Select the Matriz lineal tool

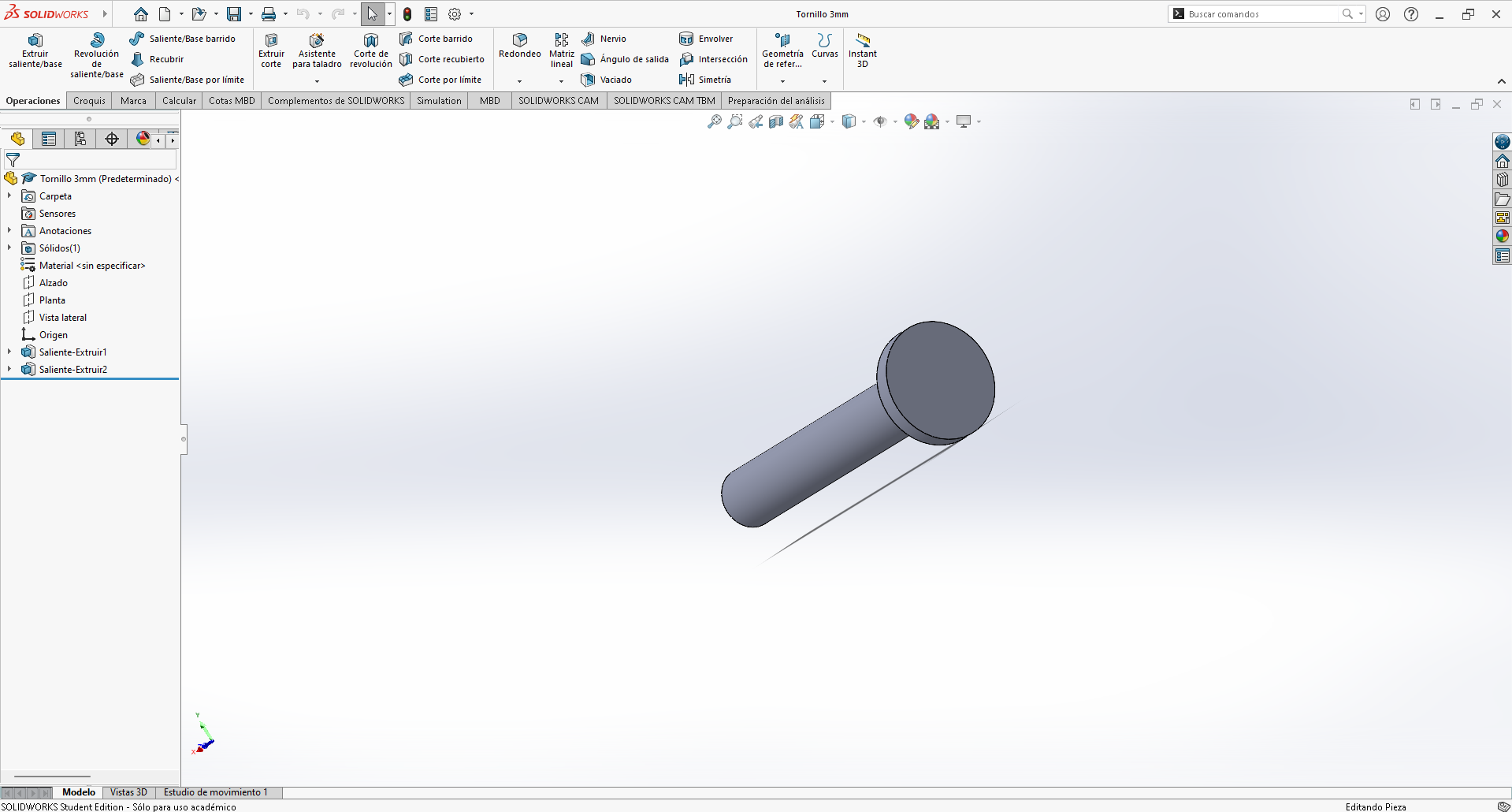click(562, 51)
